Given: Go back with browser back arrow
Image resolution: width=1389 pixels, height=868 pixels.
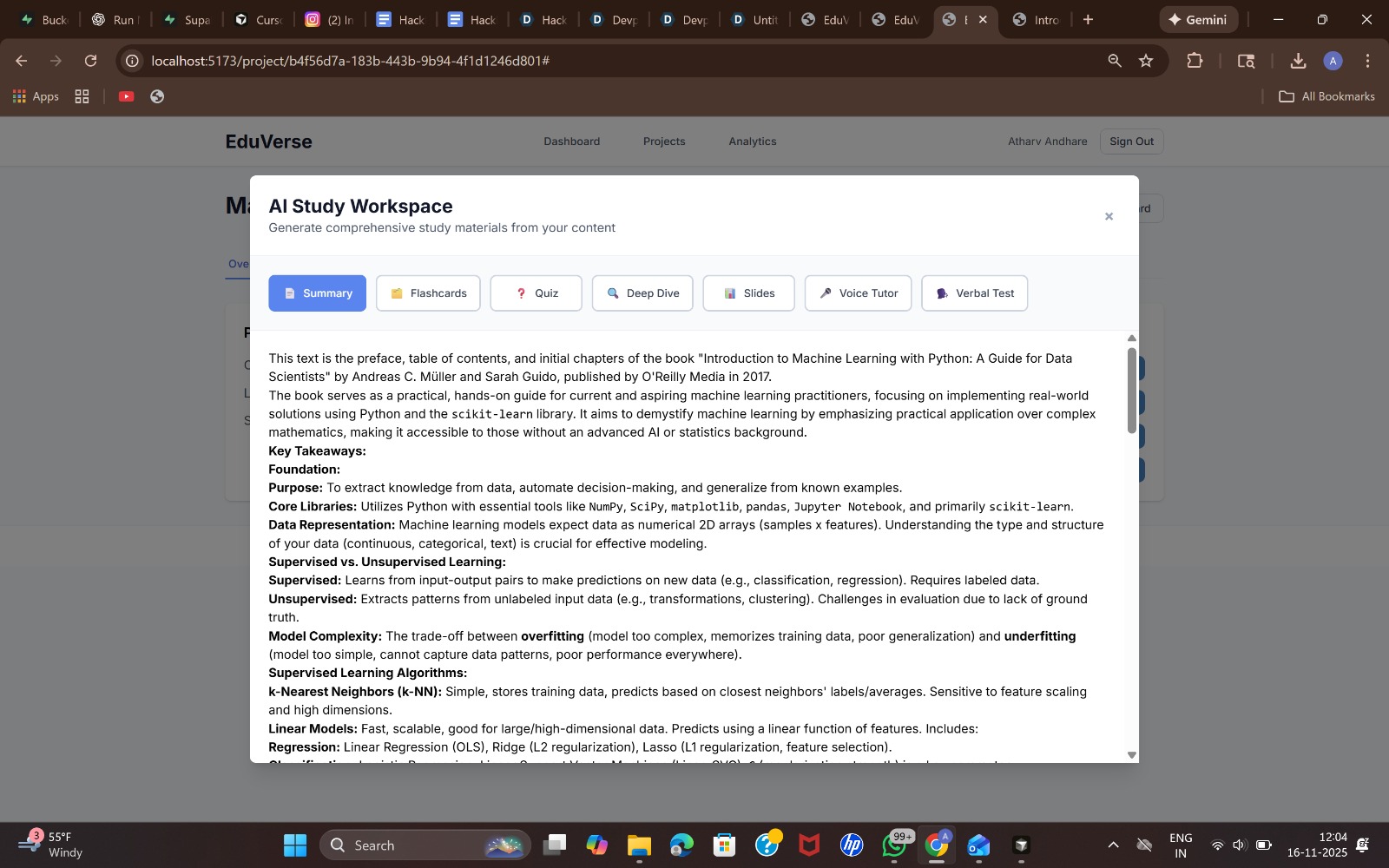Looking at the screenshot, I should [22, 61].
